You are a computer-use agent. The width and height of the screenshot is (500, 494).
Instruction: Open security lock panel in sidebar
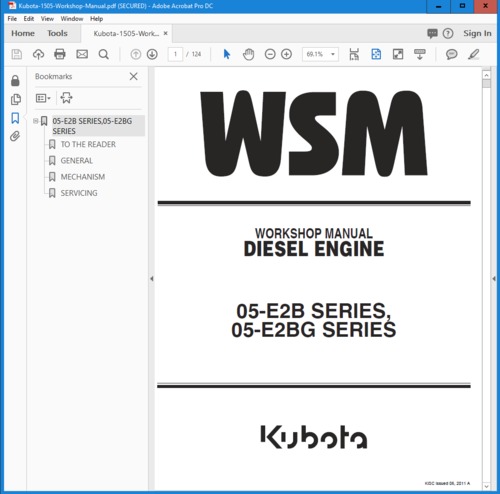15,80
